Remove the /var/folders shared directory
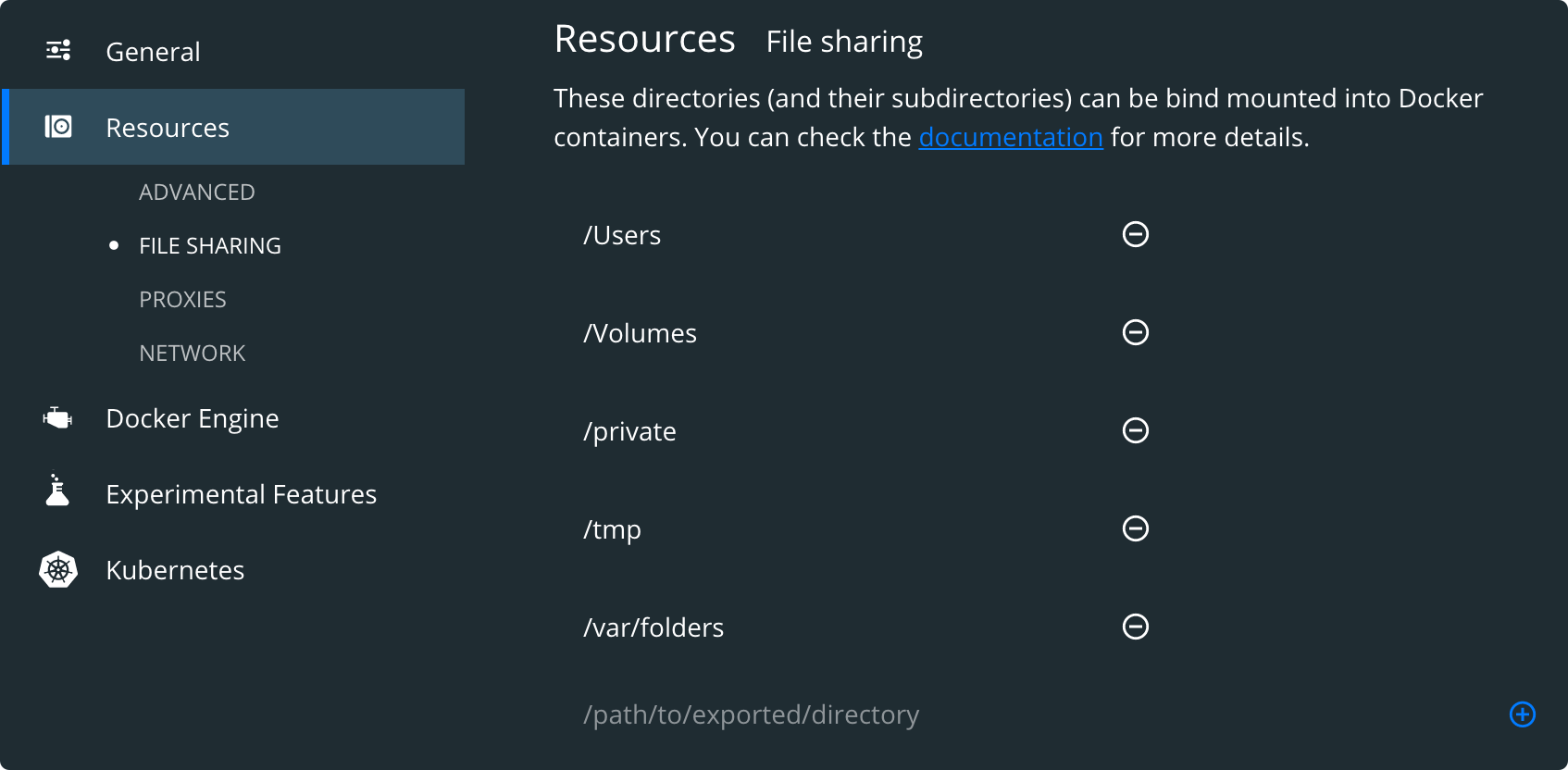This screenshot has height=770, width=1568. point(1135,627)
